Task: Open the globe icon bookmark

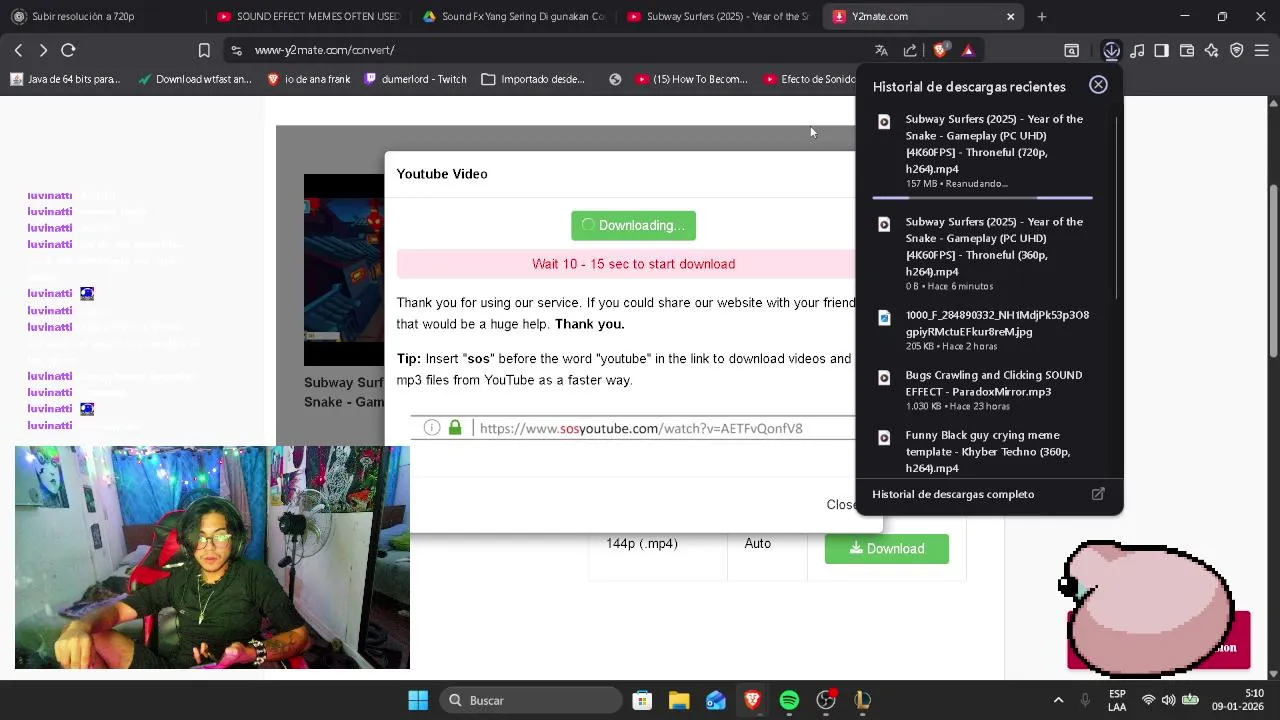Action: pos(615,79)
